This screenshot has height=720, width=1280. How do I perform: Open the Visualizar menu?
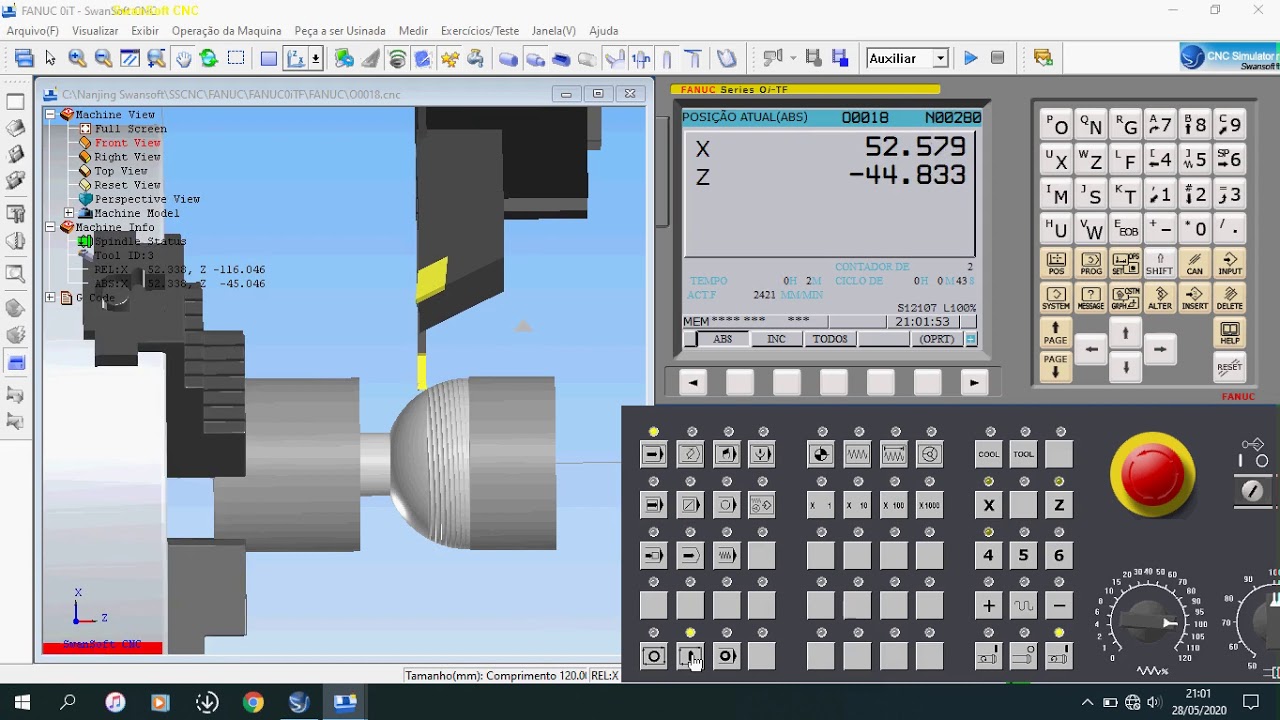[x=95, y=31]
